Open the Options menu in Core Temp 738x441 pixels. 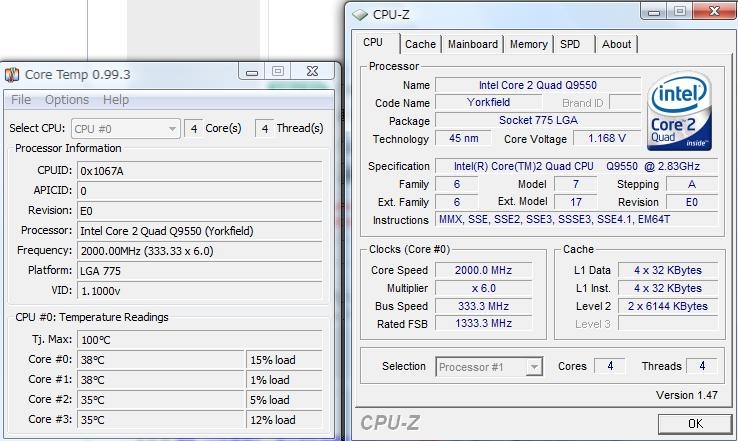[x=67, y=100]
